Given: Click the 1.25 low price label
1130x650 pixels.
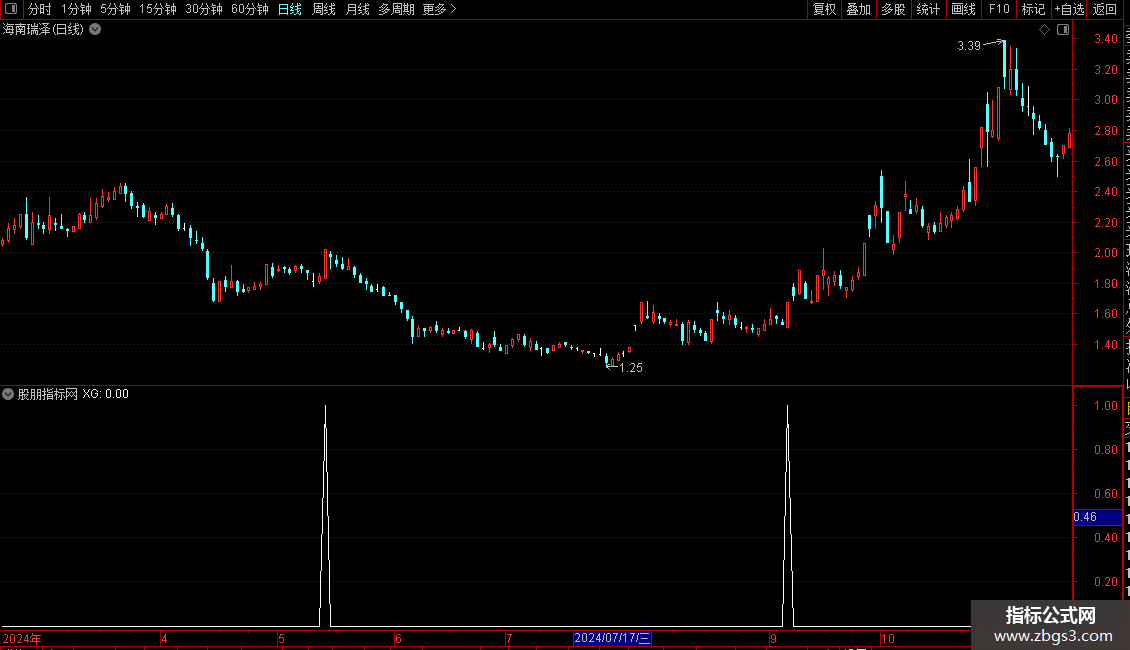Looking at the screenshot, I should (x=631, y=368).
